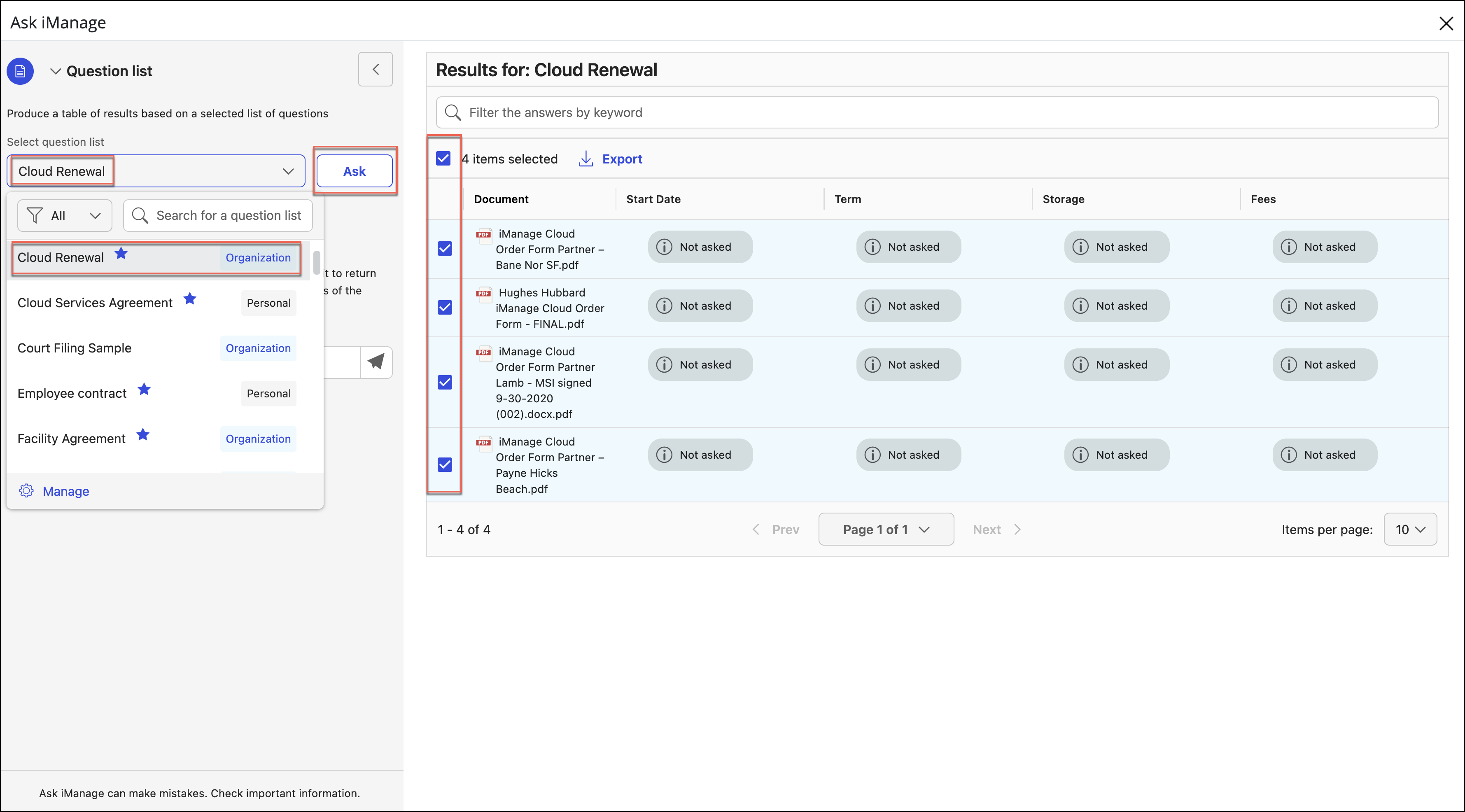This screenshot has width=1465, height=812.
Task: Open the Items per page 10 dropdown
Action: click(1410, 530)
